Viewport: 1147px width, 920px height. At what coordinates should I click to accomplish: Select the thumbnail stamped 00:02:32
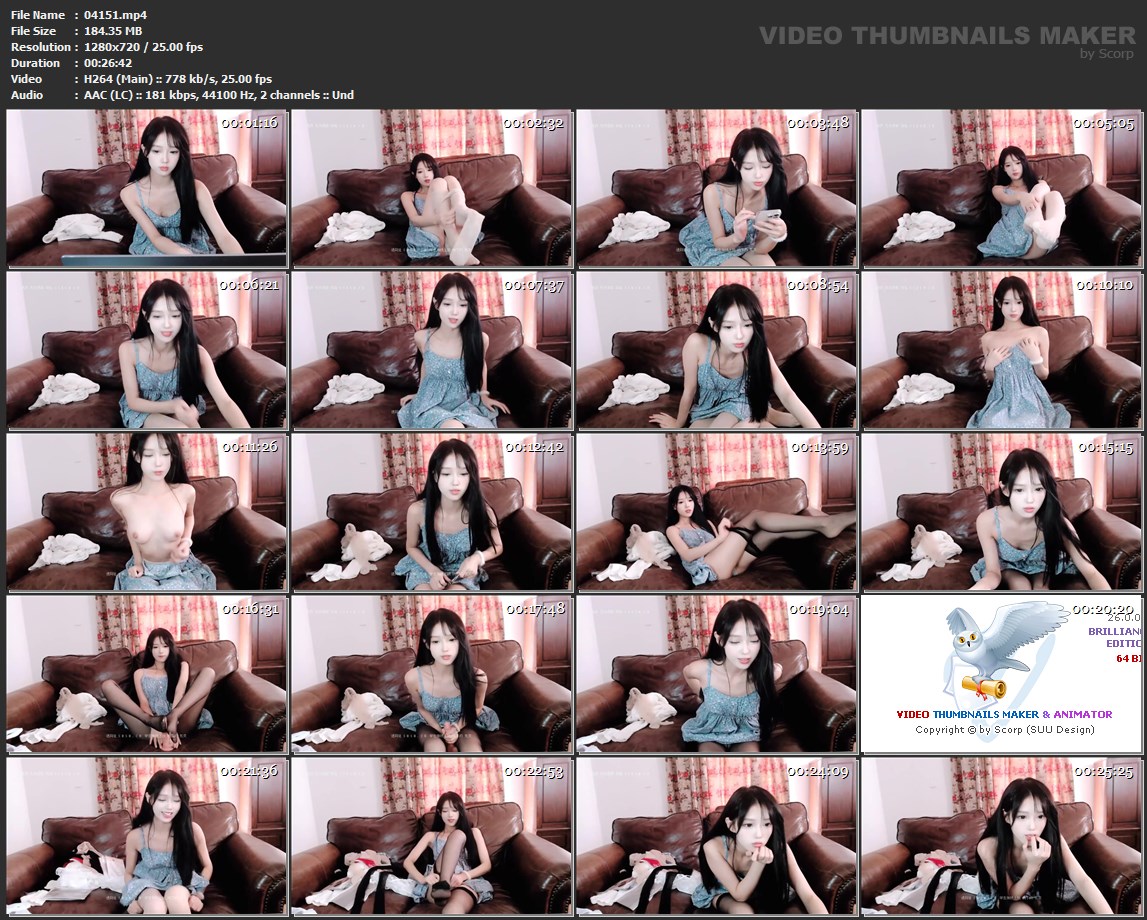click(432, 189)
